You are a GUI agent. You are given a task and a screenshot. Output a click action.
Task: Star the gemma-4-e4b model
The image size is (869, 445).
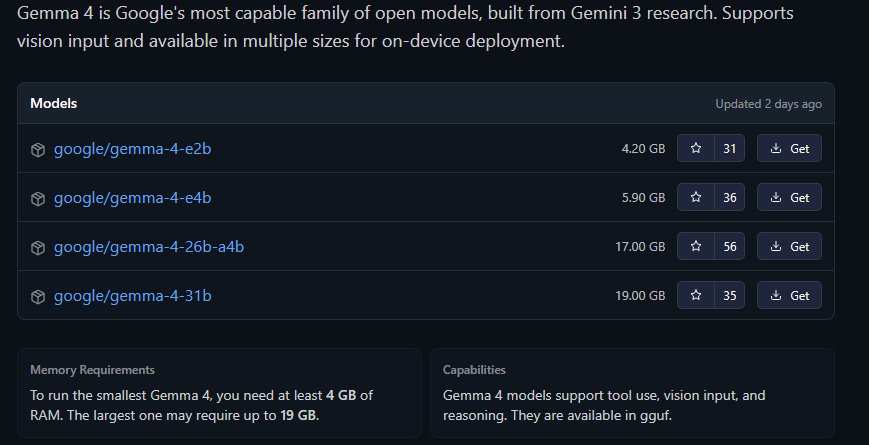pos(696,198)
